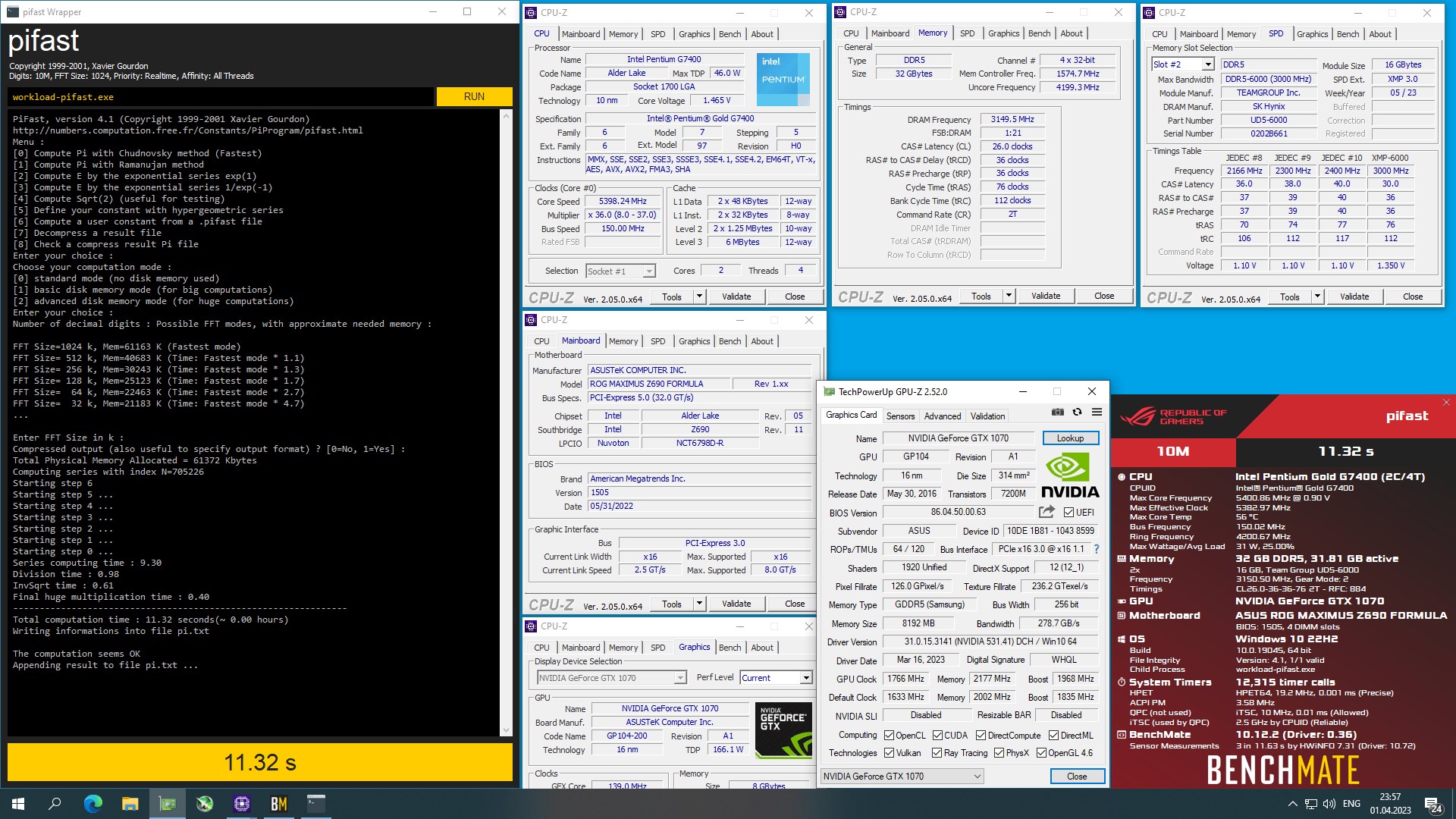This screenshot has height=819, width=1456.
Task: Open the Perf Level Current dropdown
Action: [806, 678]
